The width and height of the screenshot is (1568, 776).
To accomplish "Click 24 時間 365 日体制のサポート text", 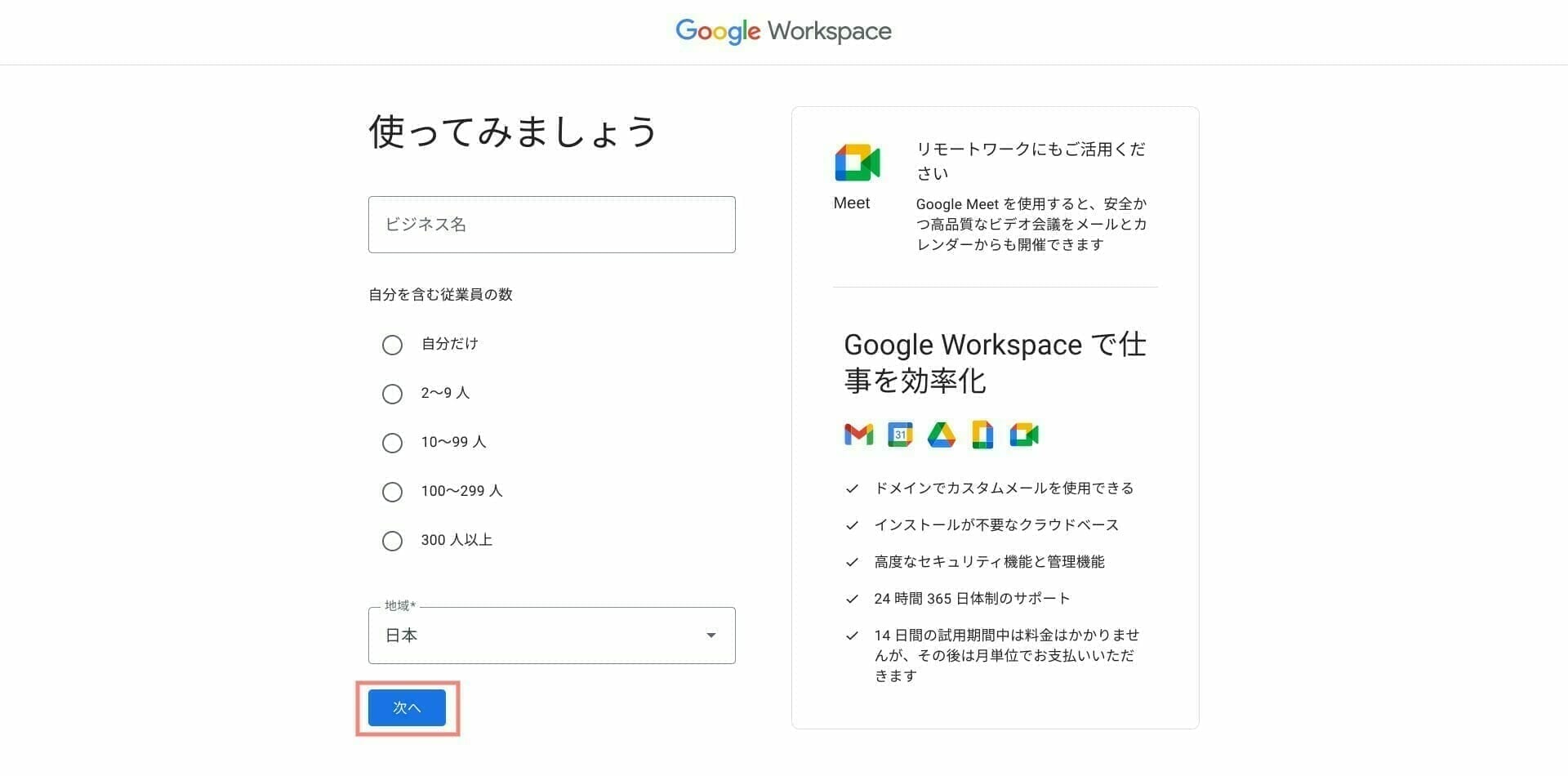I will (972, 598).
